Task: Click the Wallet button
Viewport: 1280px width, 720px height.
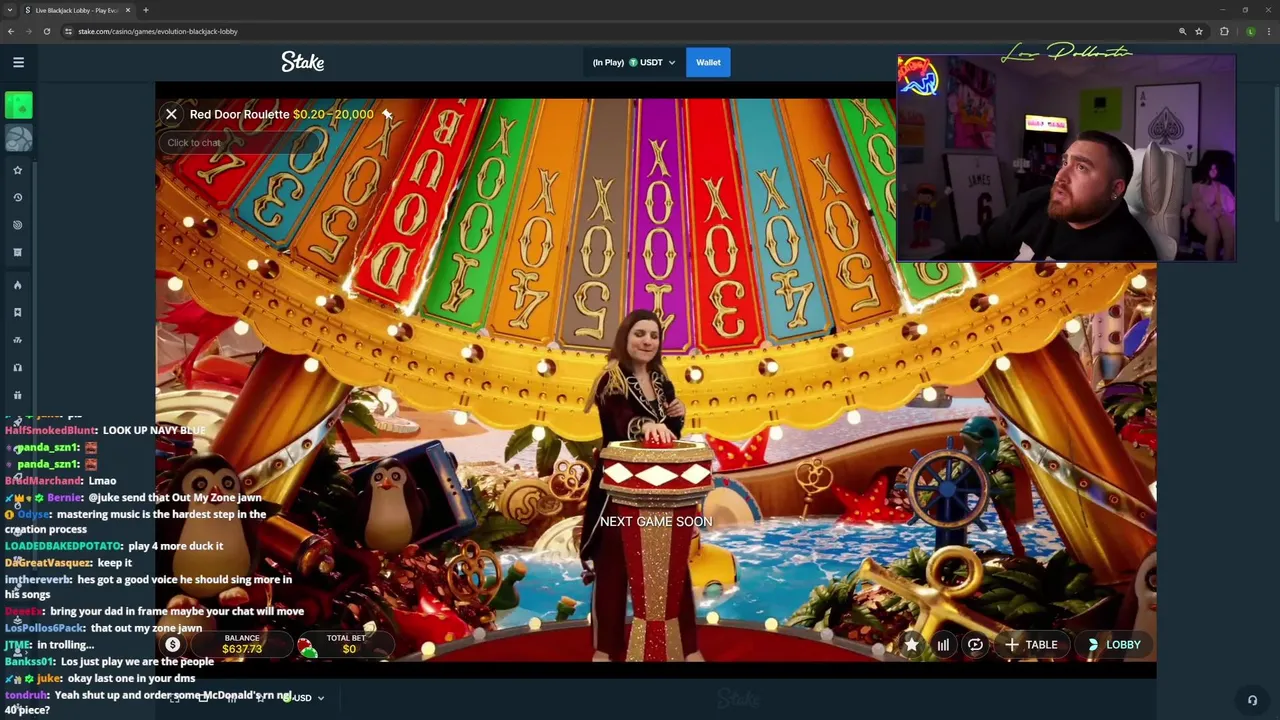Action: coord(708,62)
